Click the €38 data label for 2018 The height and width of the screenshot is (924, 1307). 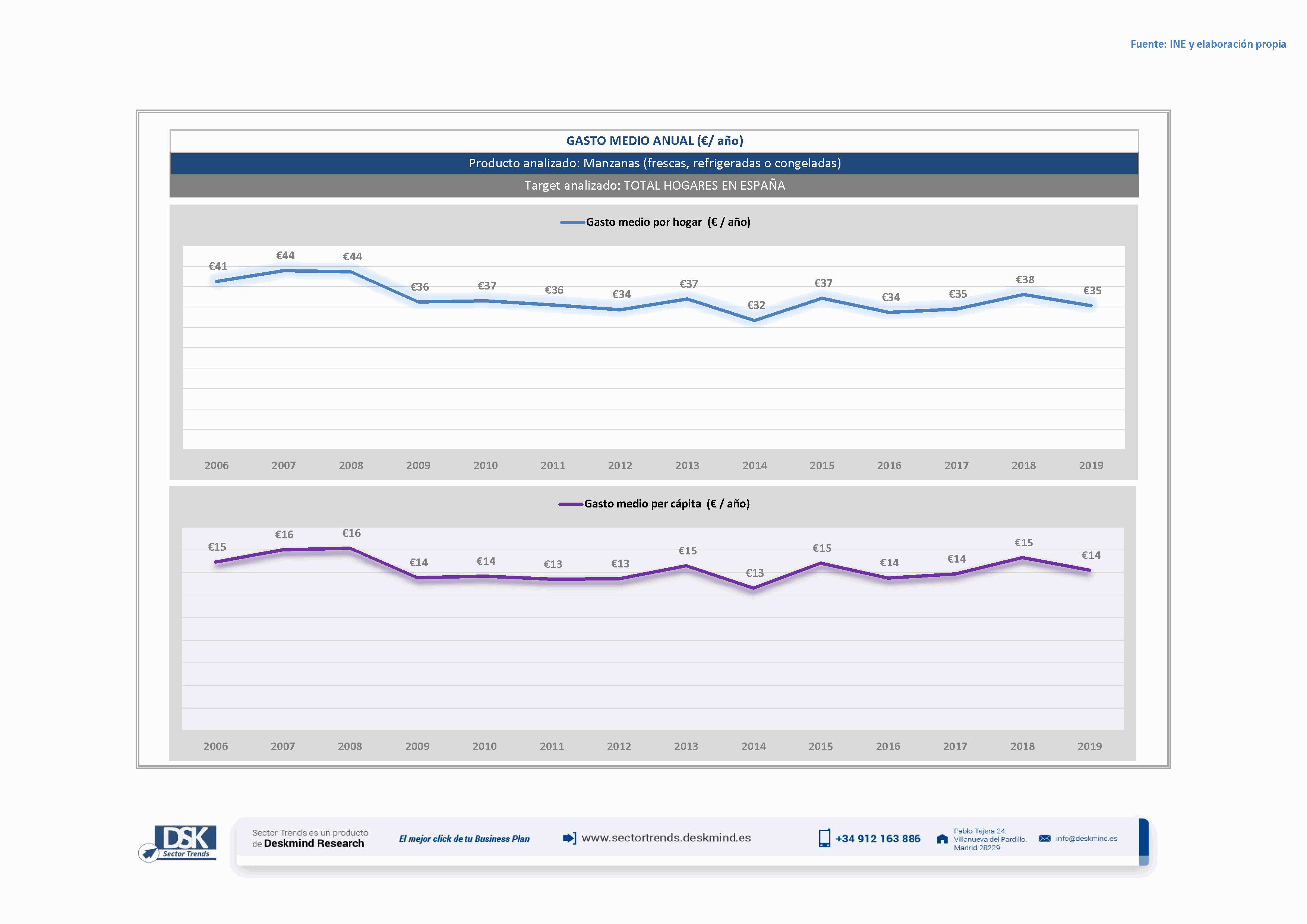pos(1025,280)
